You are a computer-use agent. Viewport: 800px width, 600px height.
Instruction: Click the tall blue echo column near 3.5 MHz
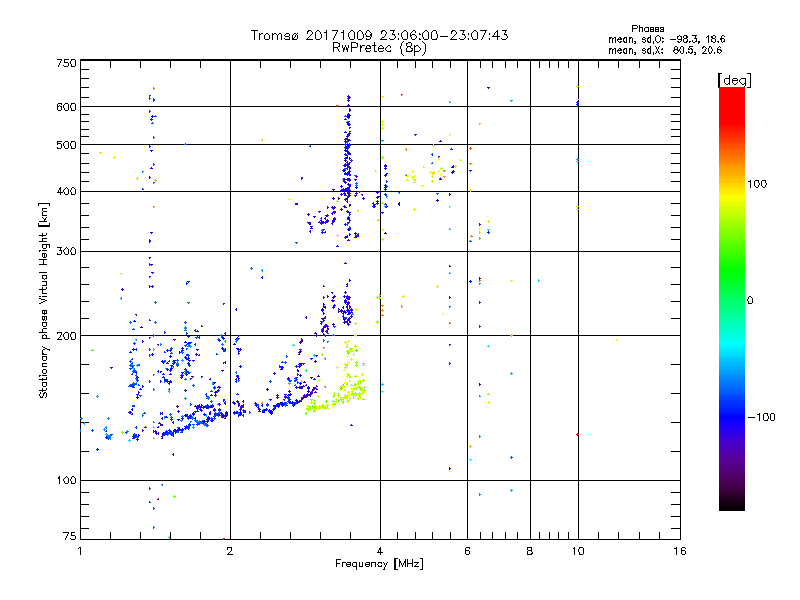pos(348,168)
